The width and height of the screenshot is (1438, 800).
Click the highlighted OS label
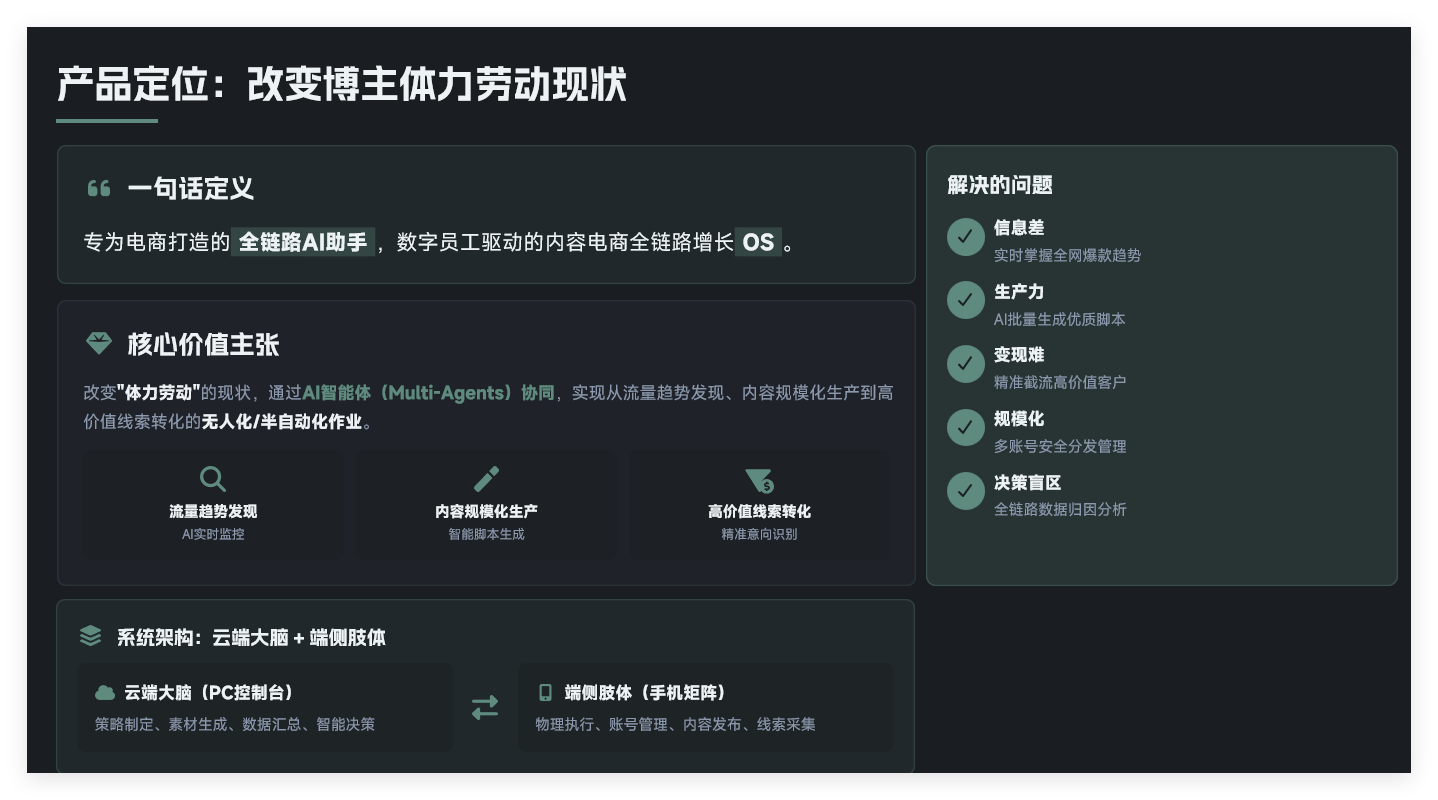pyautogui.click(x=758, y=242)
